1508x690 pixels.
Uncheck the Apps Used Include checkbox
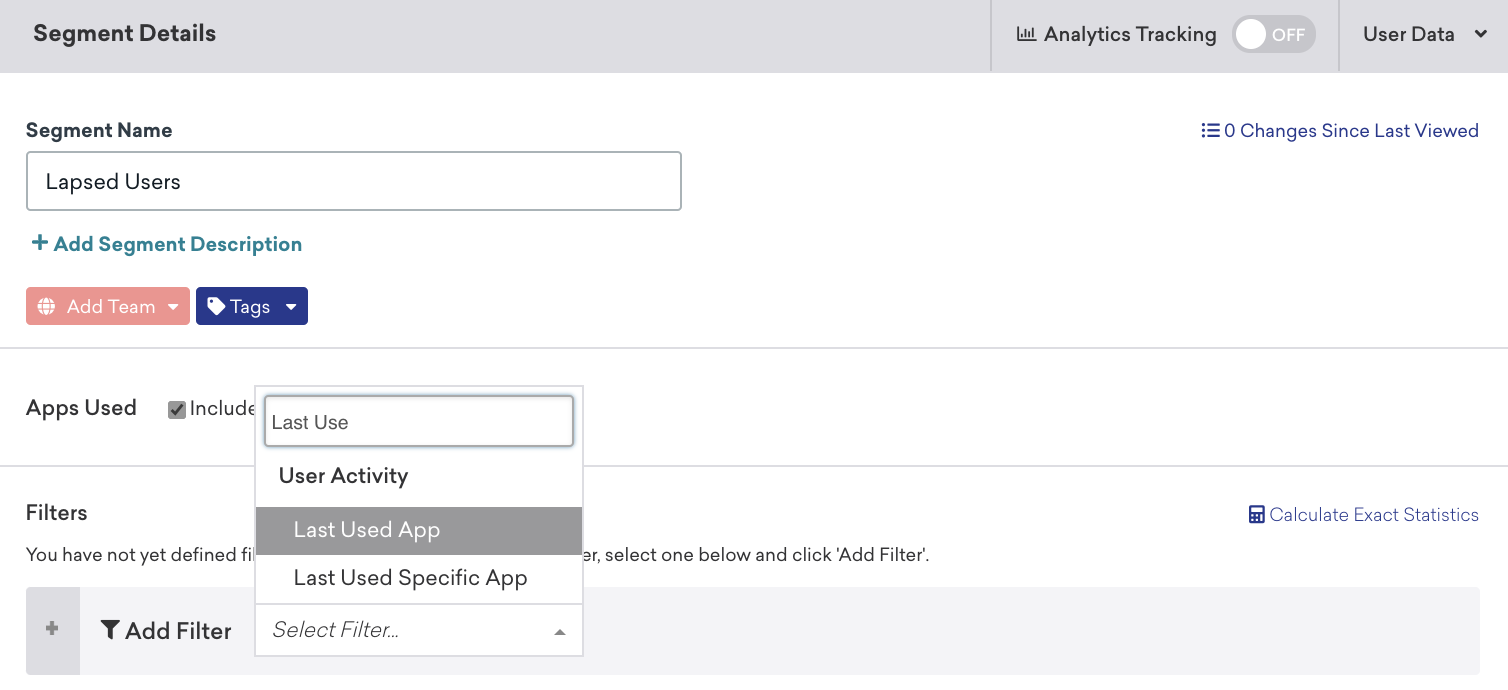(x=177, y=409)
